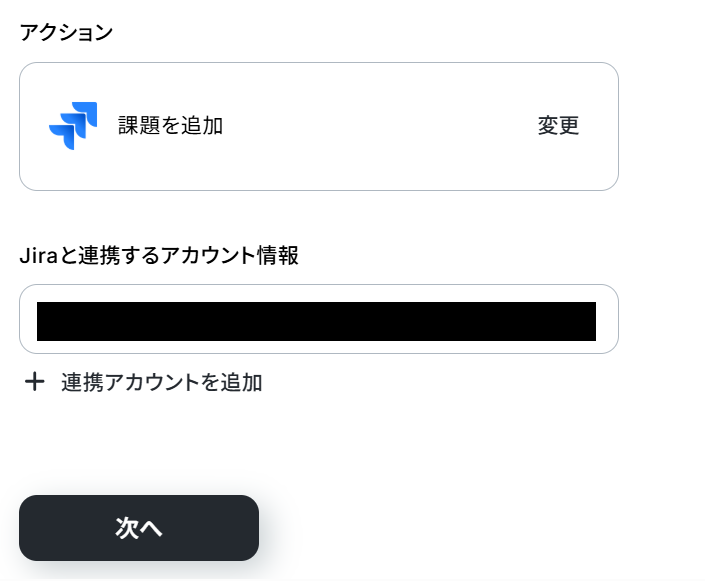Open add-account dialog from 連携アカウントを追加

[161, 382]
